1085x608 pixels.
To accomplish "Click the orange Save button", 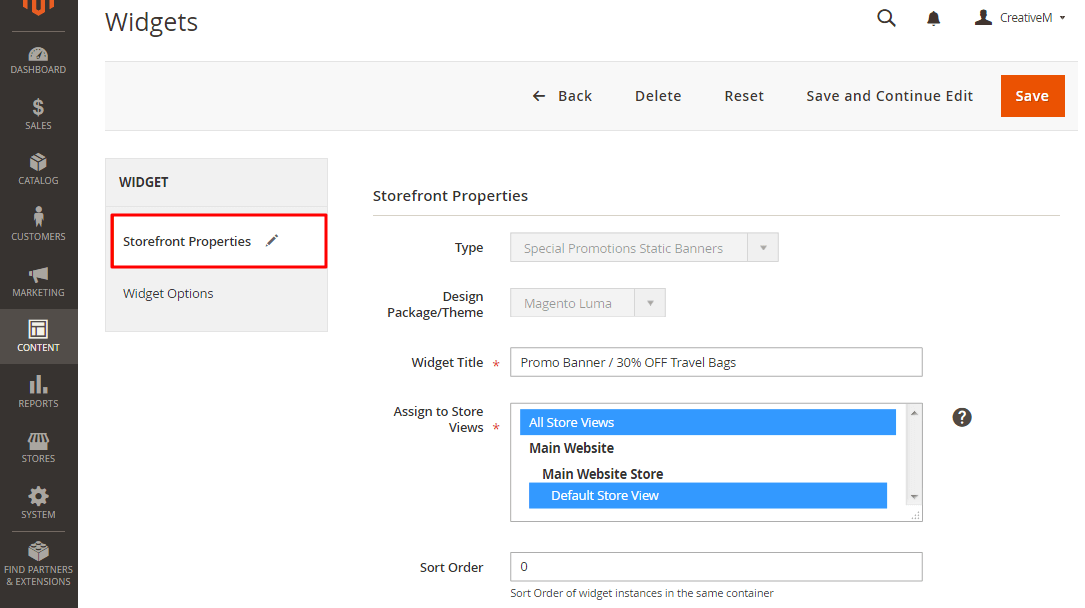I will [x=1032, y=96].
